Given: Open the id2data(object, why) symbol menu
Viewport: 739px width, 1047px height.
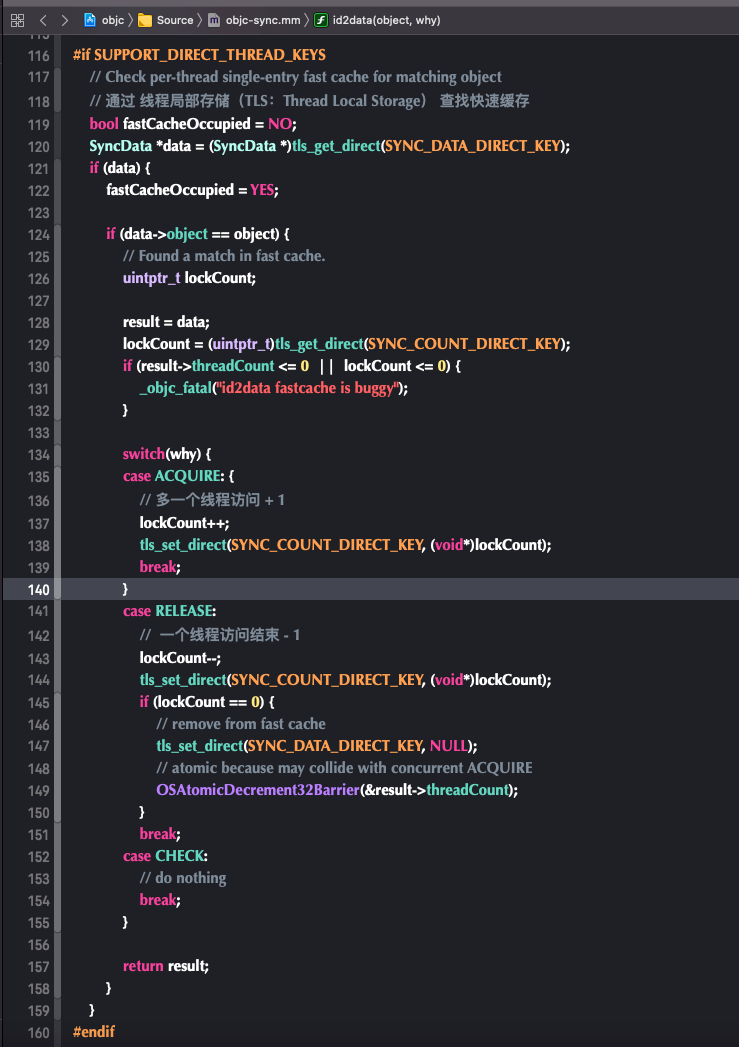Looking at the screenshot, I should pos(387,20).
